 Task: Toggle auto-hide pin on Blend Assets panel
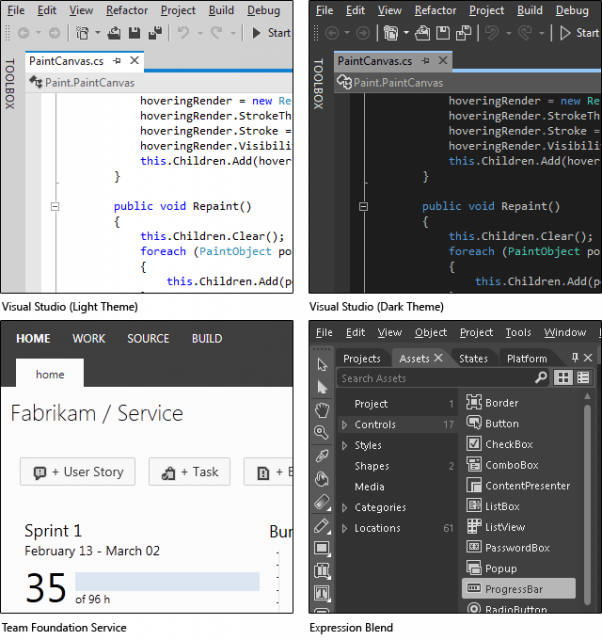click(x=575, y=358)
